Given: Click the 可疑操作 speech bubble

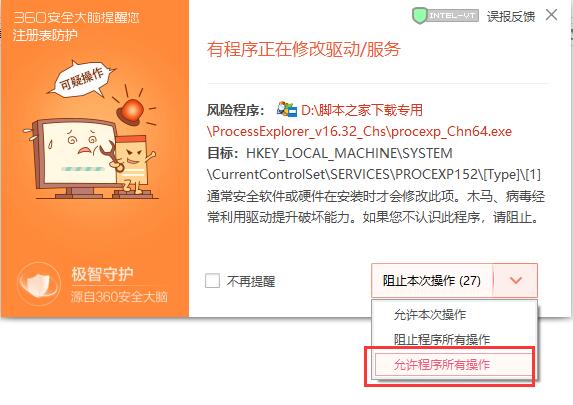Looking at the screenshot, I should 81,80.
